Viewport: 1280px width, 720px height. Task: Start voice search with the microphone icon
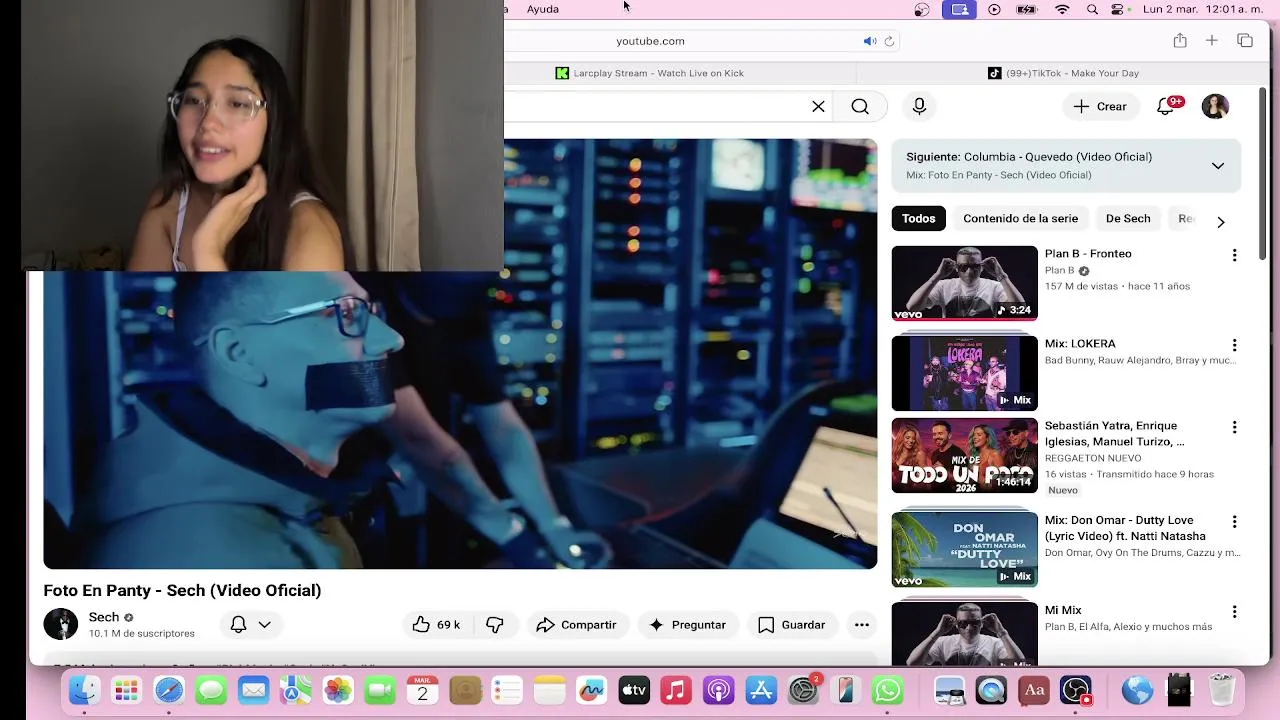tap(919, 107)
